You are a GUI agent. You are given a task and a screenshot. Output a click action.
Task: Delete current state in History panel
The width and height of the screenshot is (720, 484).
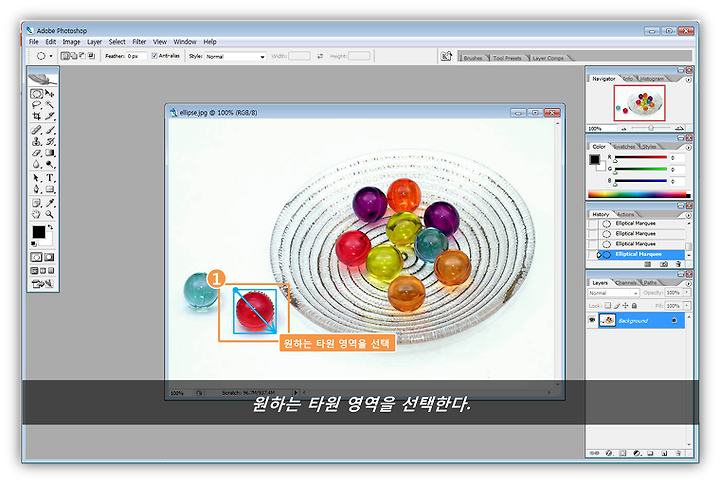678,264
